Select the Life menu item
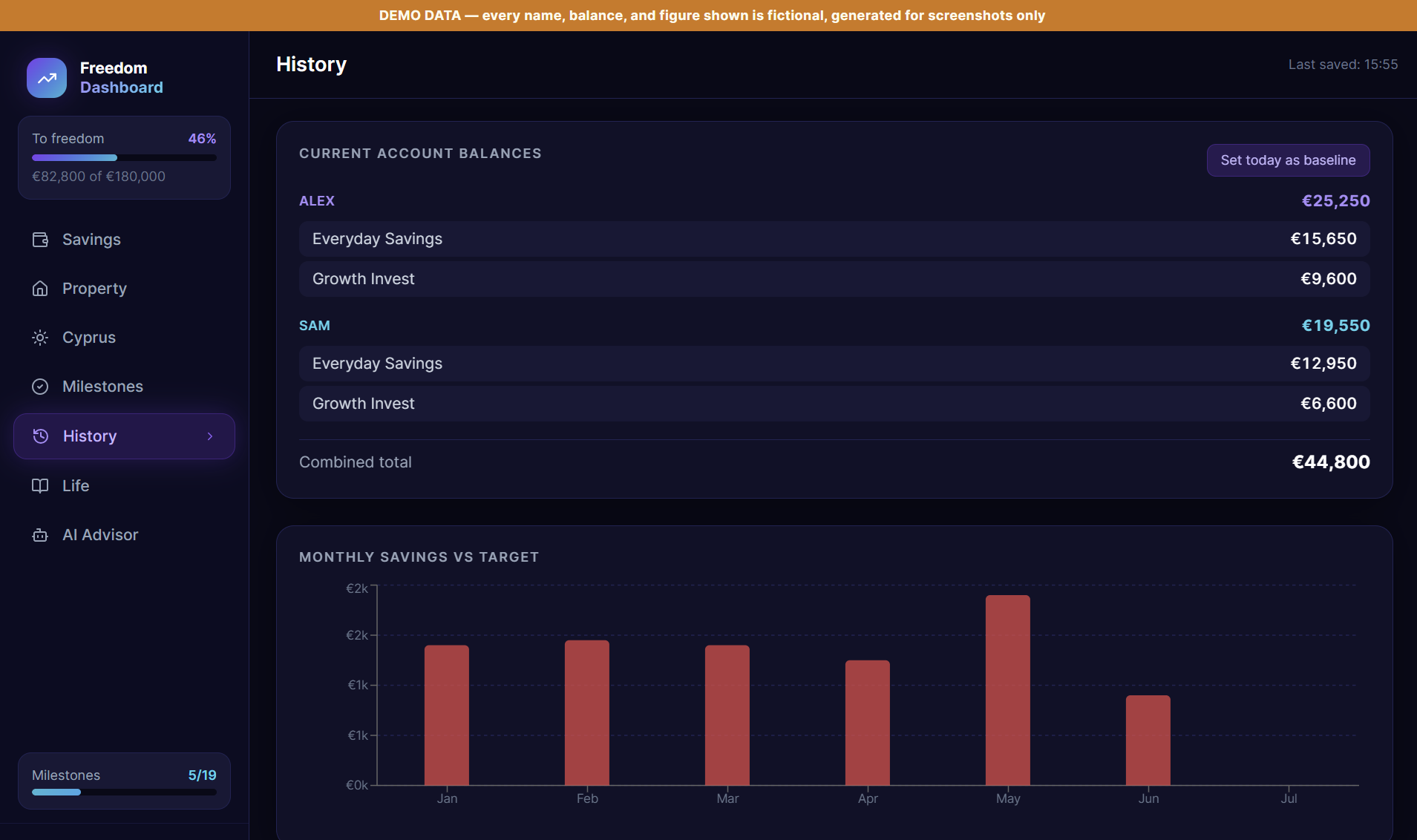The height and width of the screenshot is (840, 1417). (124, 486)
